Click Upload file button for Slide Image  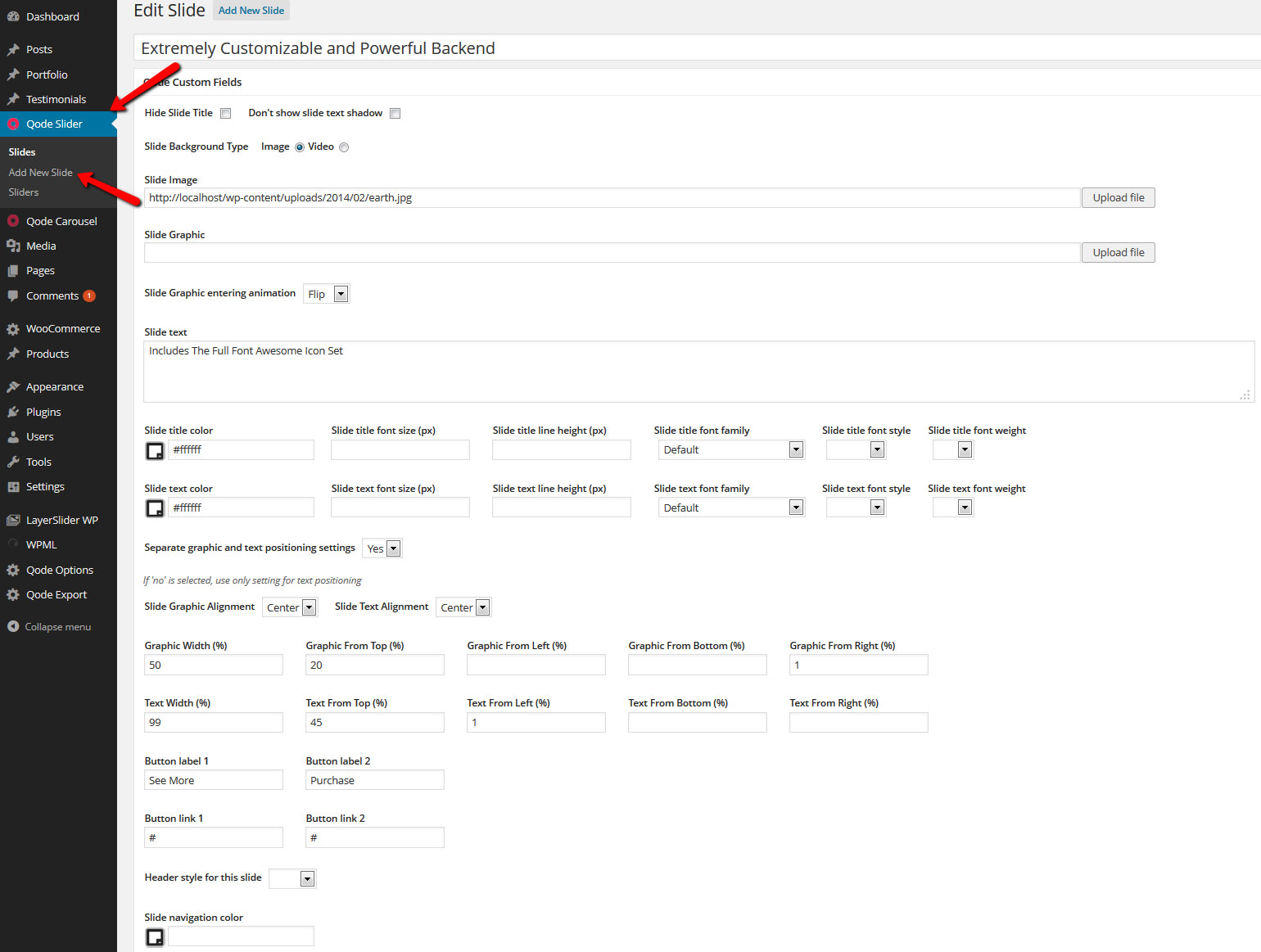(1118, 197)
